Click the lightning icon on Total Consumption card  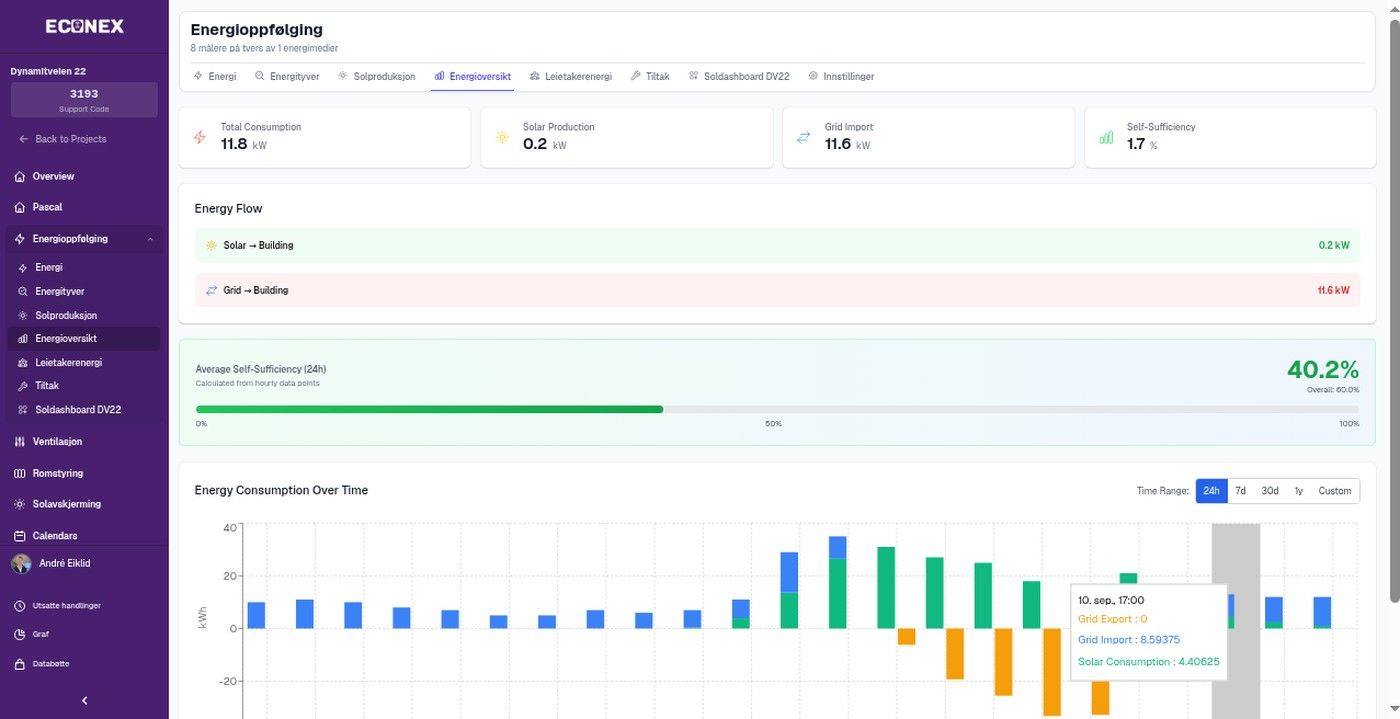coord(200,137)
